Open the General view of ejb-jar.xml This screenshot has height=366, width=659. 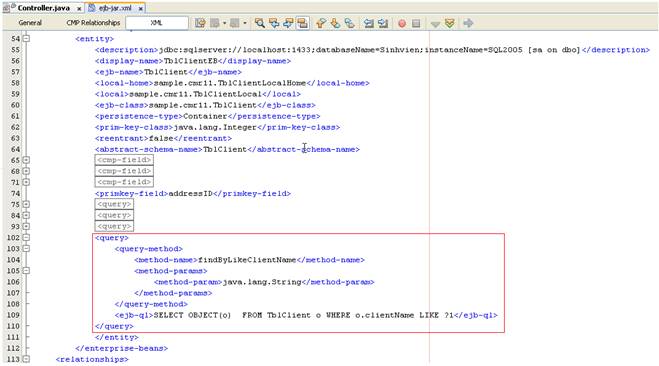pos(30,23)
